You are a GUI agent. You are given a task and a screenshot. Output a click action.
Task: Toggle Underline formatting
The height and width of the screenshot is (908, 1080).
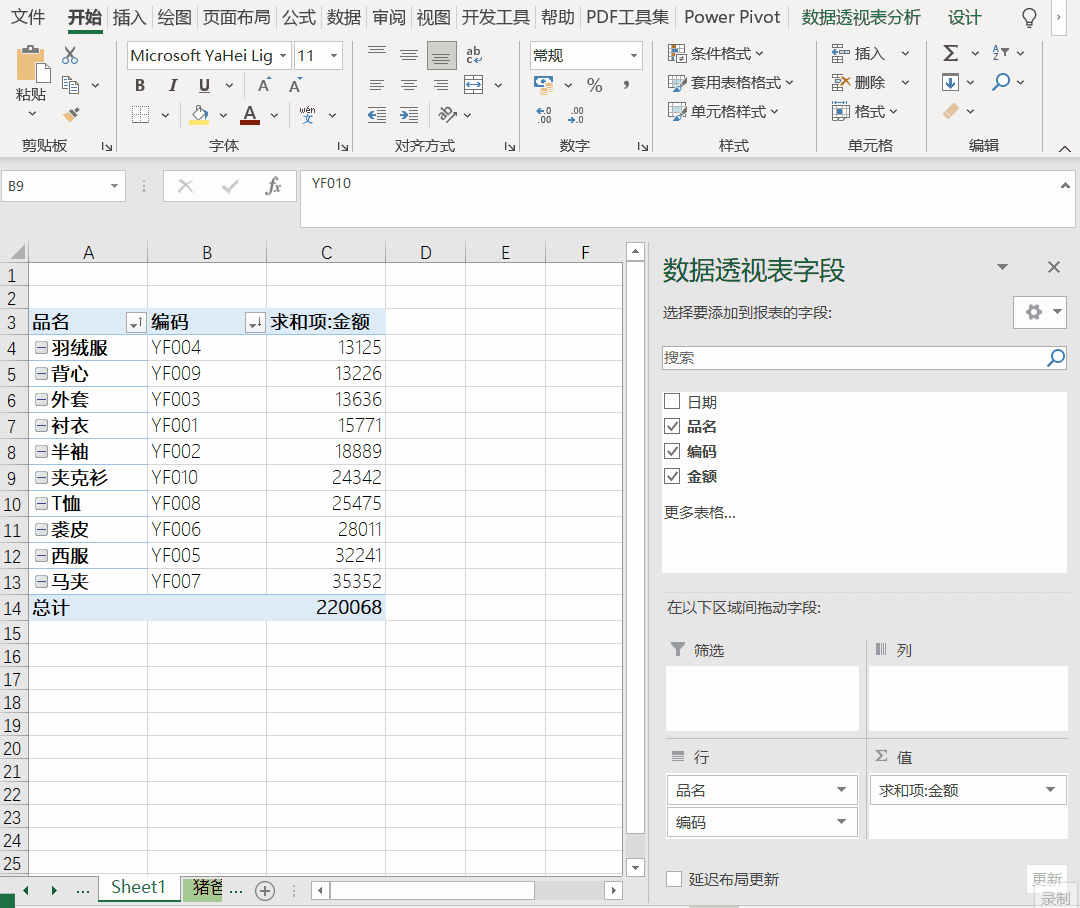tap(205, 85)
